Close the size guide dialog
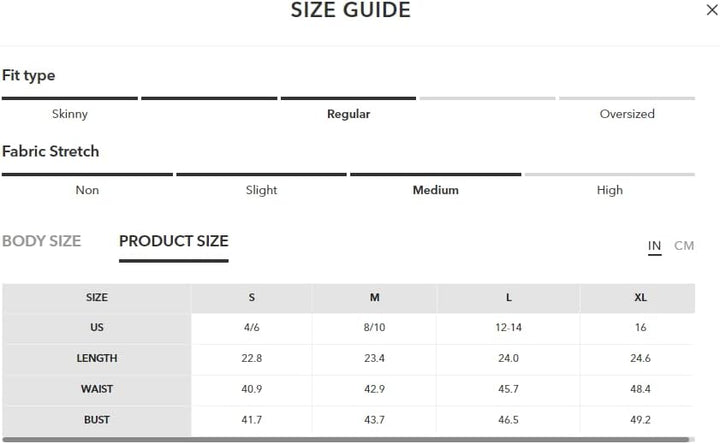Screen dimensions: 720x444 [x=711, y=10]
